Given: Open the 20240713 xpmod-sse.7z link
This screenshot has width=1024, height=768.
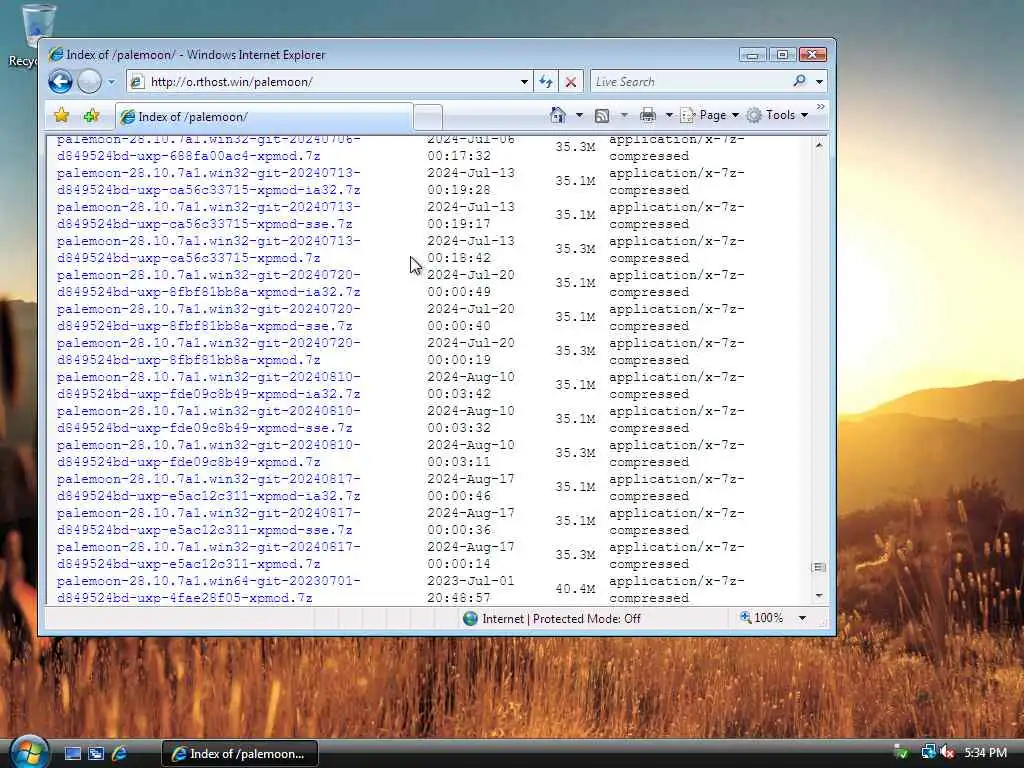Looking at the screenshot, I should [208, 216].
